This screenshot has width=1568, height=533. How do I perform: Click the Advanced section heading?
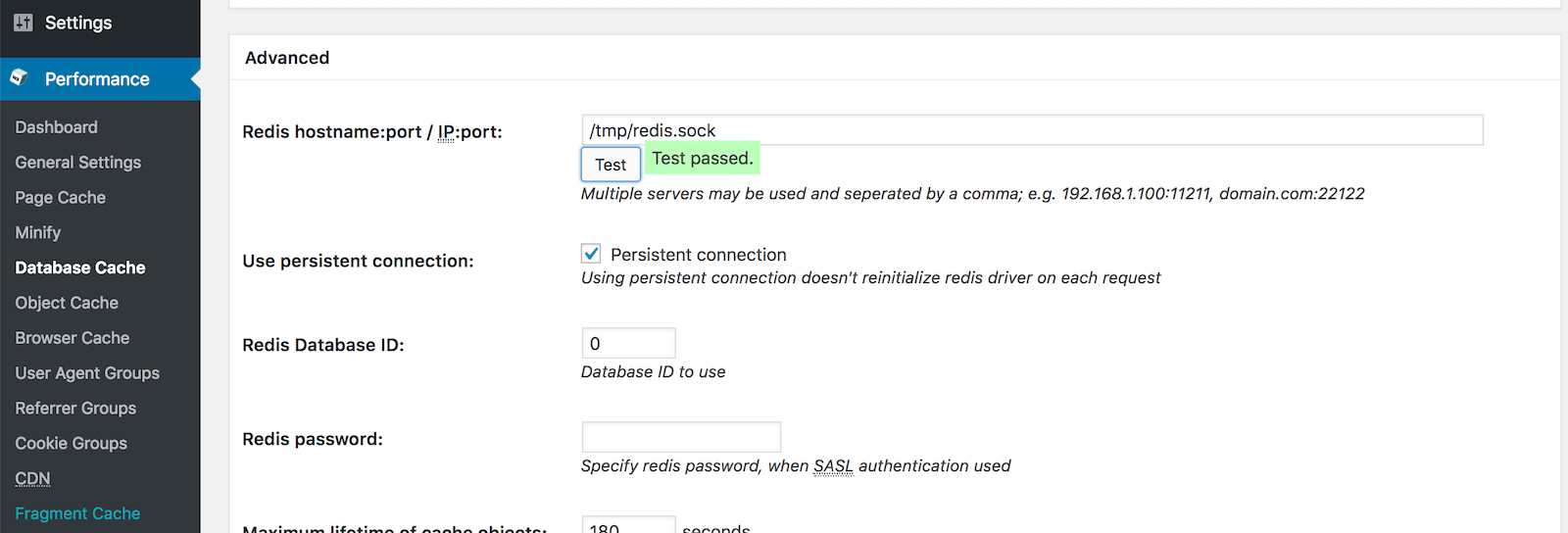pos(287,58)
